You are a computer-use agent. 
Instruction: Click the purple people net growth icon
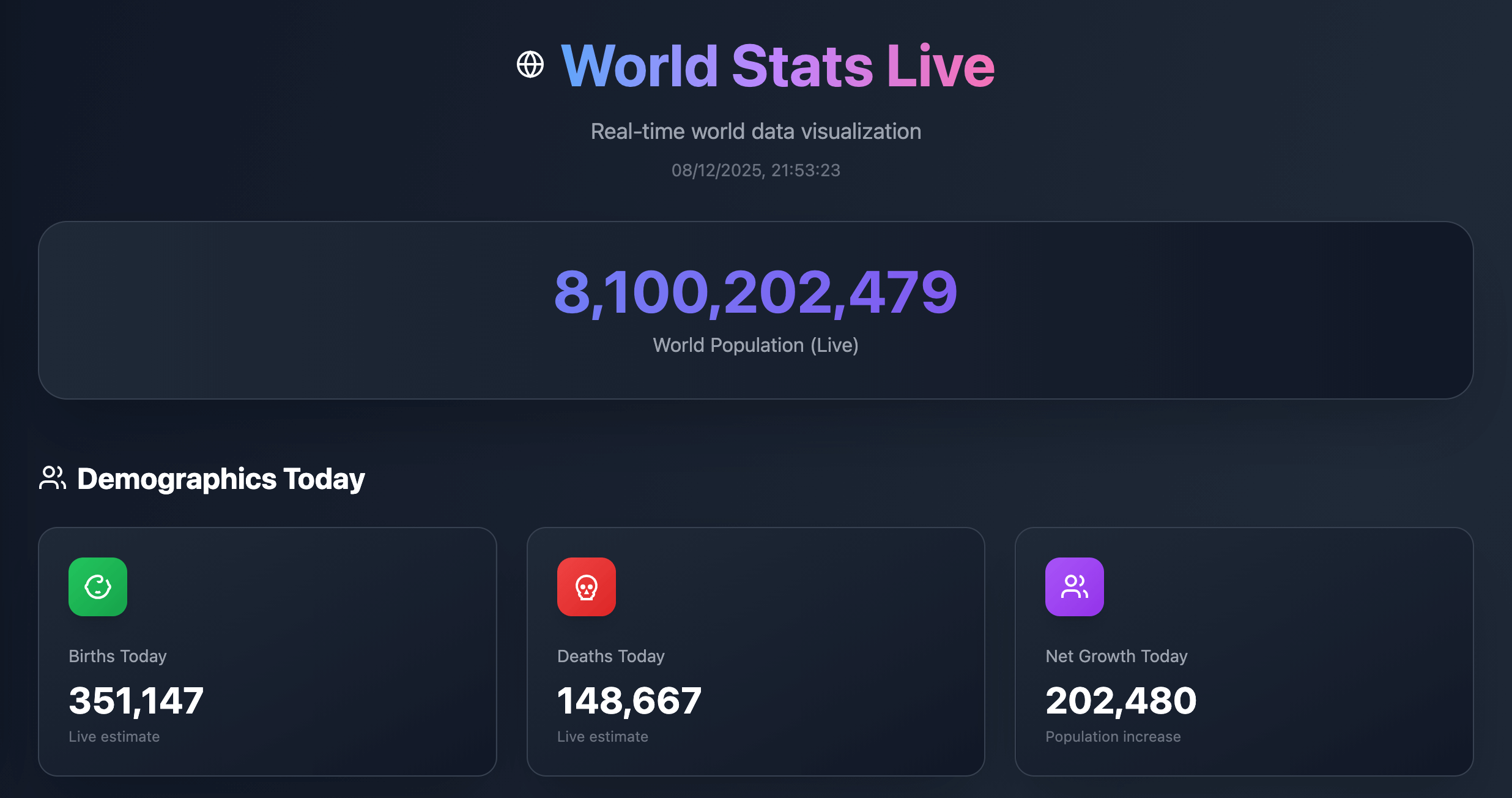point(1074,586)
